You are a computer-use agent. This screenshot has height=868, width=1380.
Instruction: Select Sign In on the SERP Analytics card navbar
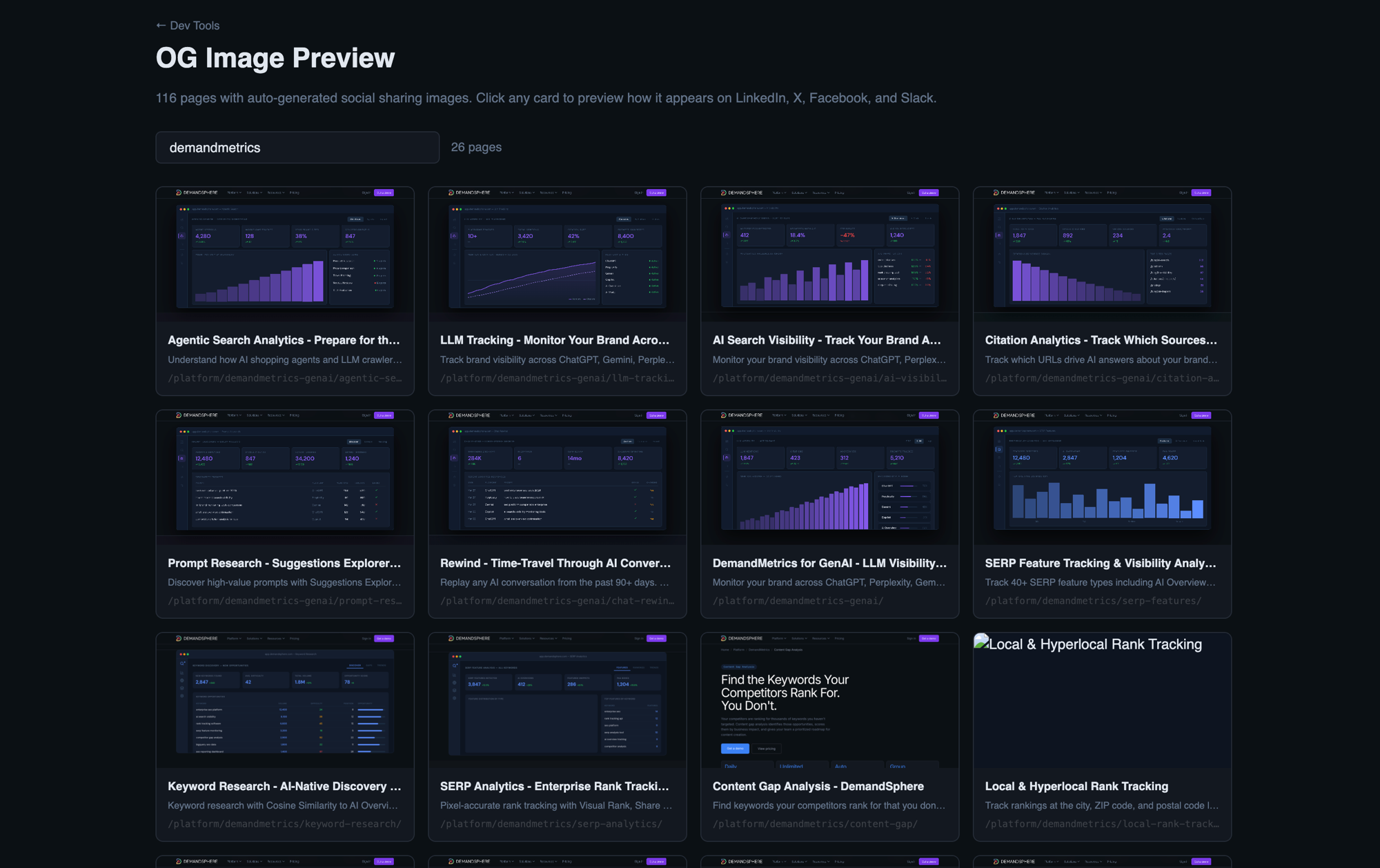[638, 638]
